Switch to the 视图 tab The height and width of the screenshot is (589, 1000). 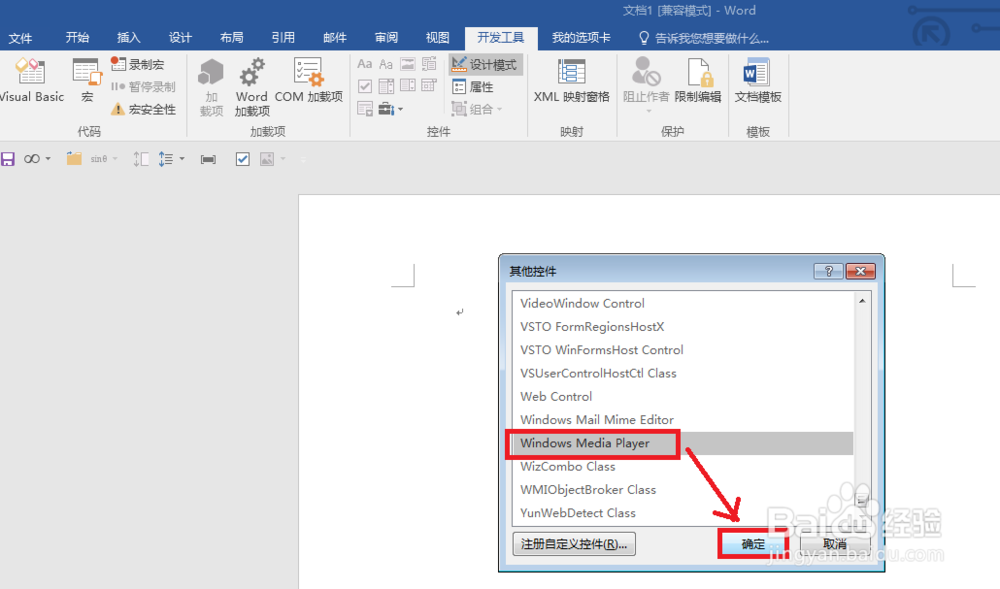point(438,38)
